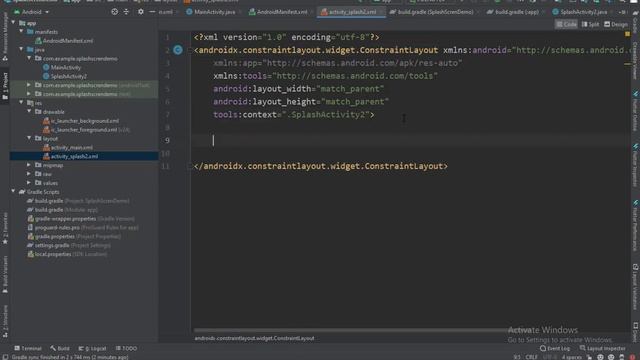Switch editor to Split view
The height and width of the screenshot is (360, 640).
point(590,24)
